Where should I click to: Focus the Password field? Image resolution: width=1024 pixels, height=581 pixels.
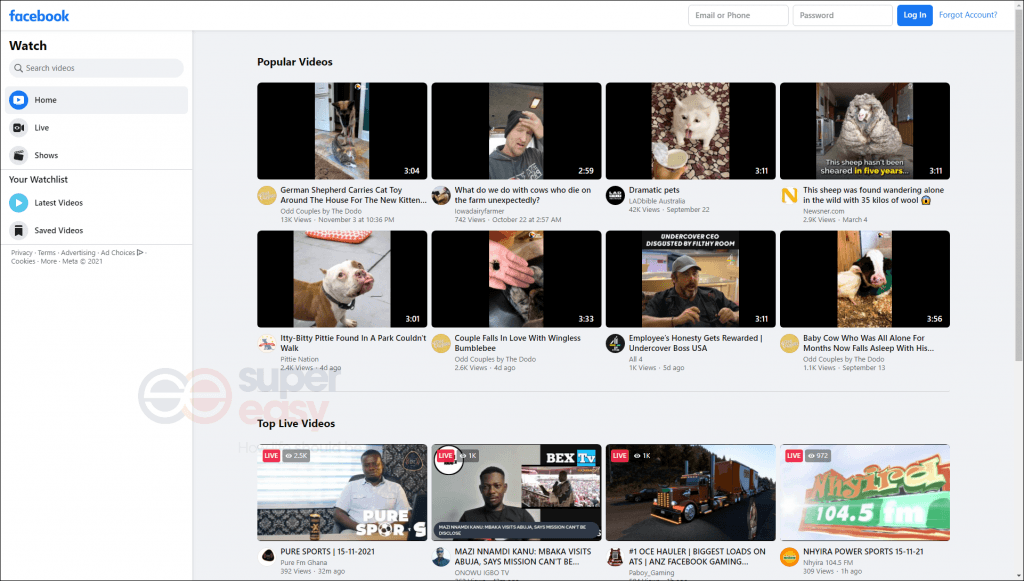click(x=842, y=15)
